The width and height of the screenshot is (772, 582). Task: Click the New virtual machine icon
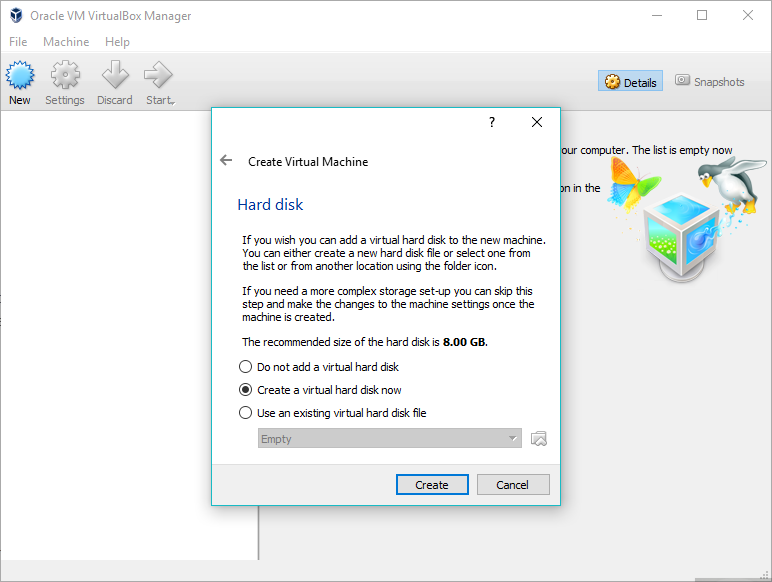(20, 75)
